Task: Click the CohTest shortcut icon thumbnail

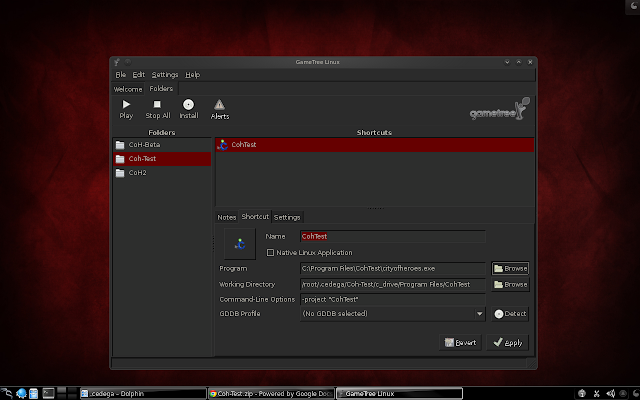Action: [x=240, y=244]
